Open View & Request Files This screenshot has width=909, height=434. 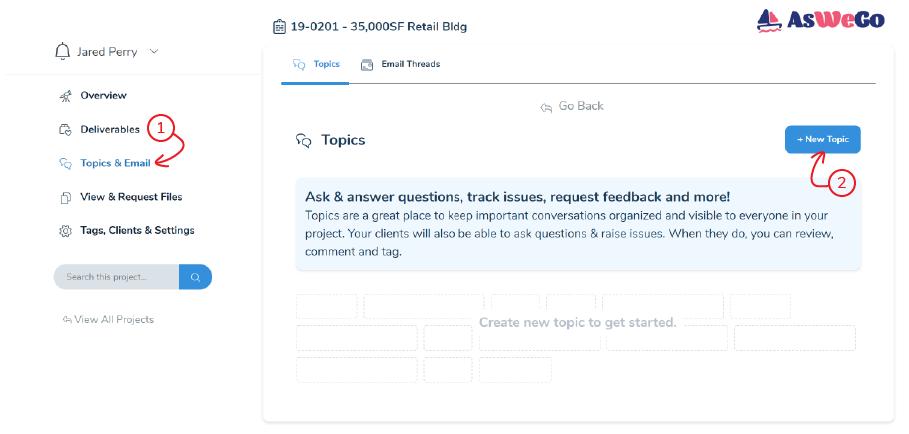pos(131,197)
